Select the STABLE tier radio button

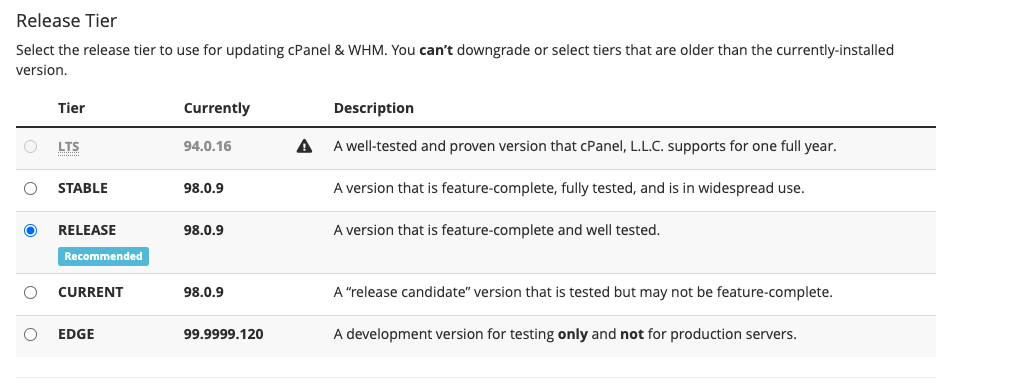(x=30, y=189)
